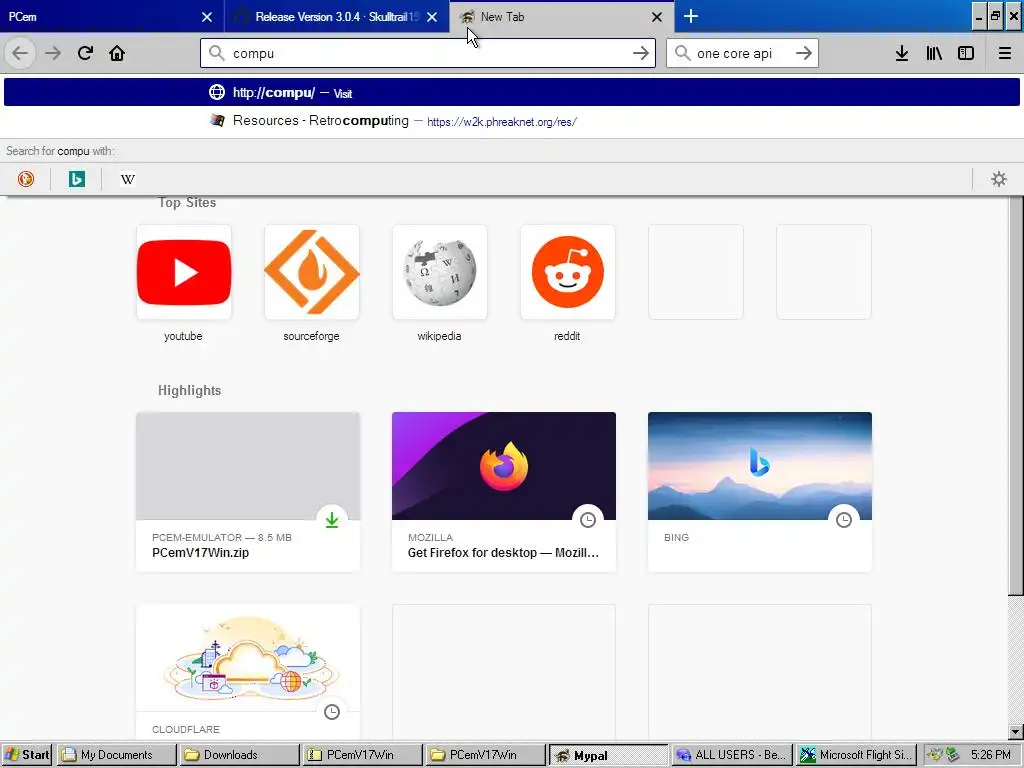Image resolution: width=1024 pixels, height=768 pixels.
Task: Open the Downloads toolbar button
Action: pos(902,53)
